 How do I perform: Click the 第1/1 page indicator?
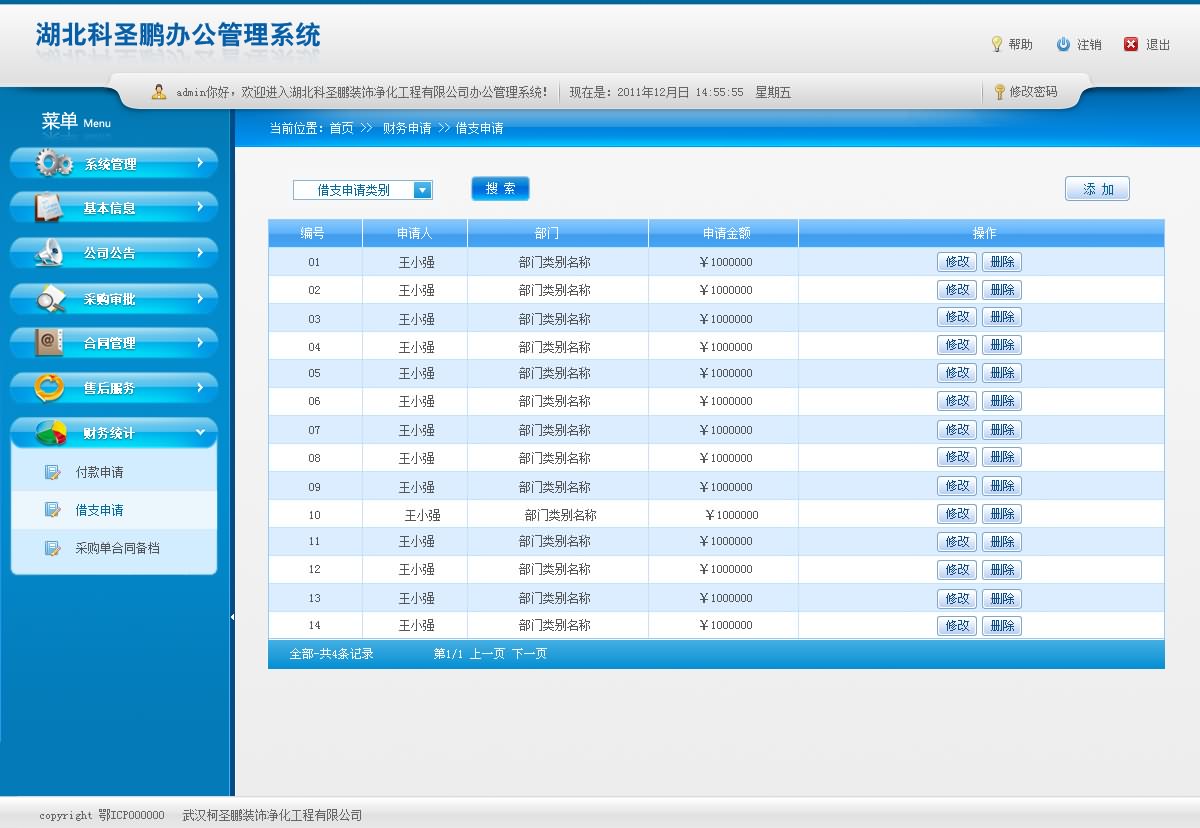pos(448,654)
